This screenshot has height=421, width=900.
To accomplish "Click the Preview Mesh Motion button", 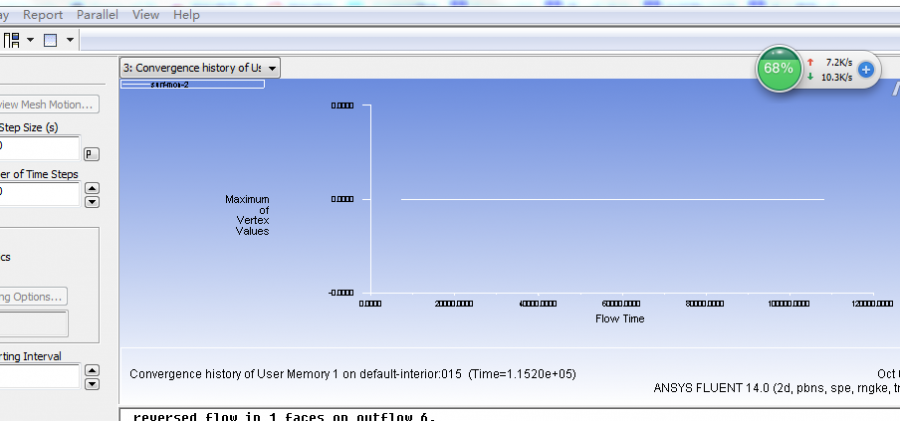I will (x=48, y=105).
